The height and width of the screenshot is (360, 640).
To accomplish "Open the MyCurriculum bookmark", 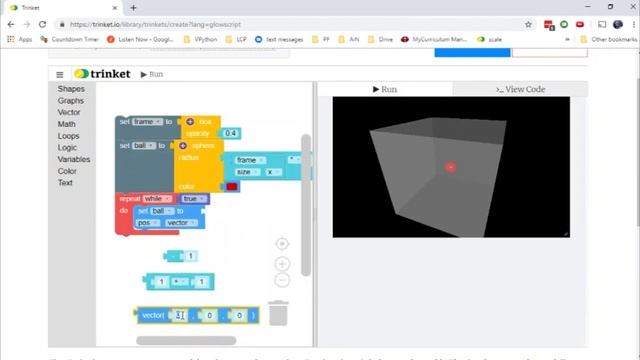I will click(434, 39).
